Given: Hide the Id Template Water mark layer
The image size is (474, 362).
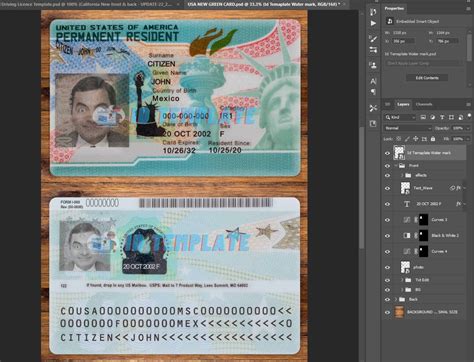Looking at the screenshot, I should click(x=387, y=153).
